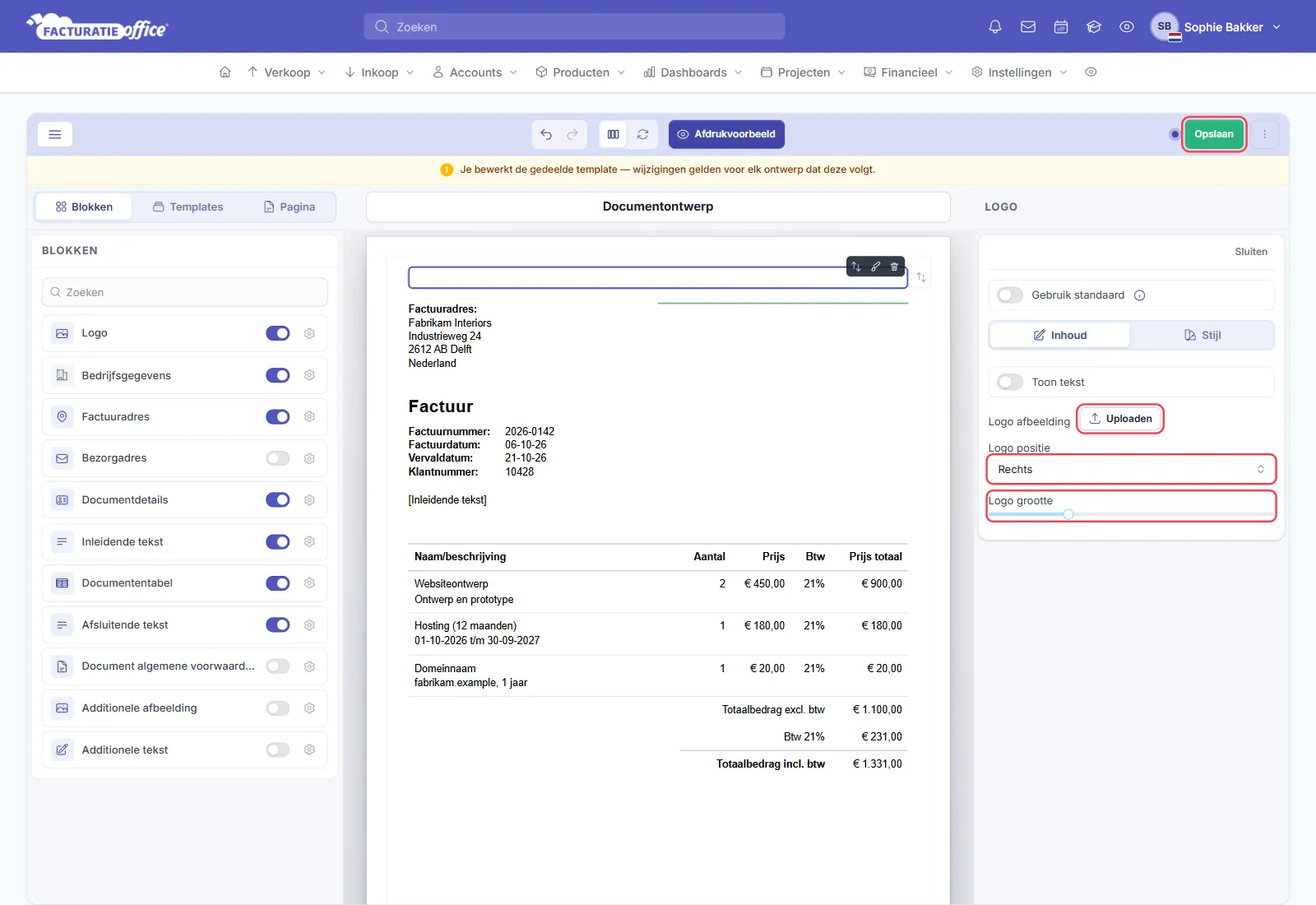Open Sophie Bakker user menu
This screenshot has height=905, width=1316.
click(1216, 26)
